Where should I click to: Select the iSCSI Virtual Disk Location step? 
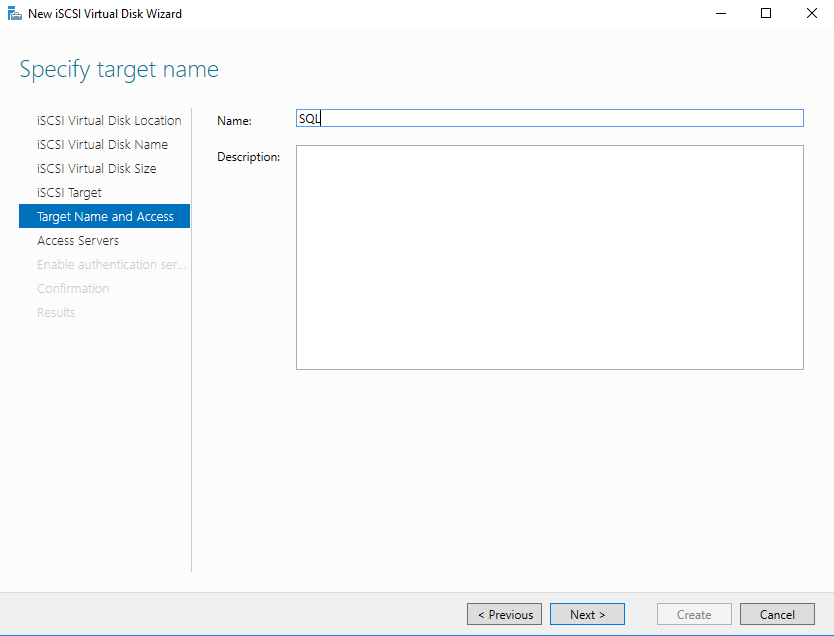click(109, 120)
